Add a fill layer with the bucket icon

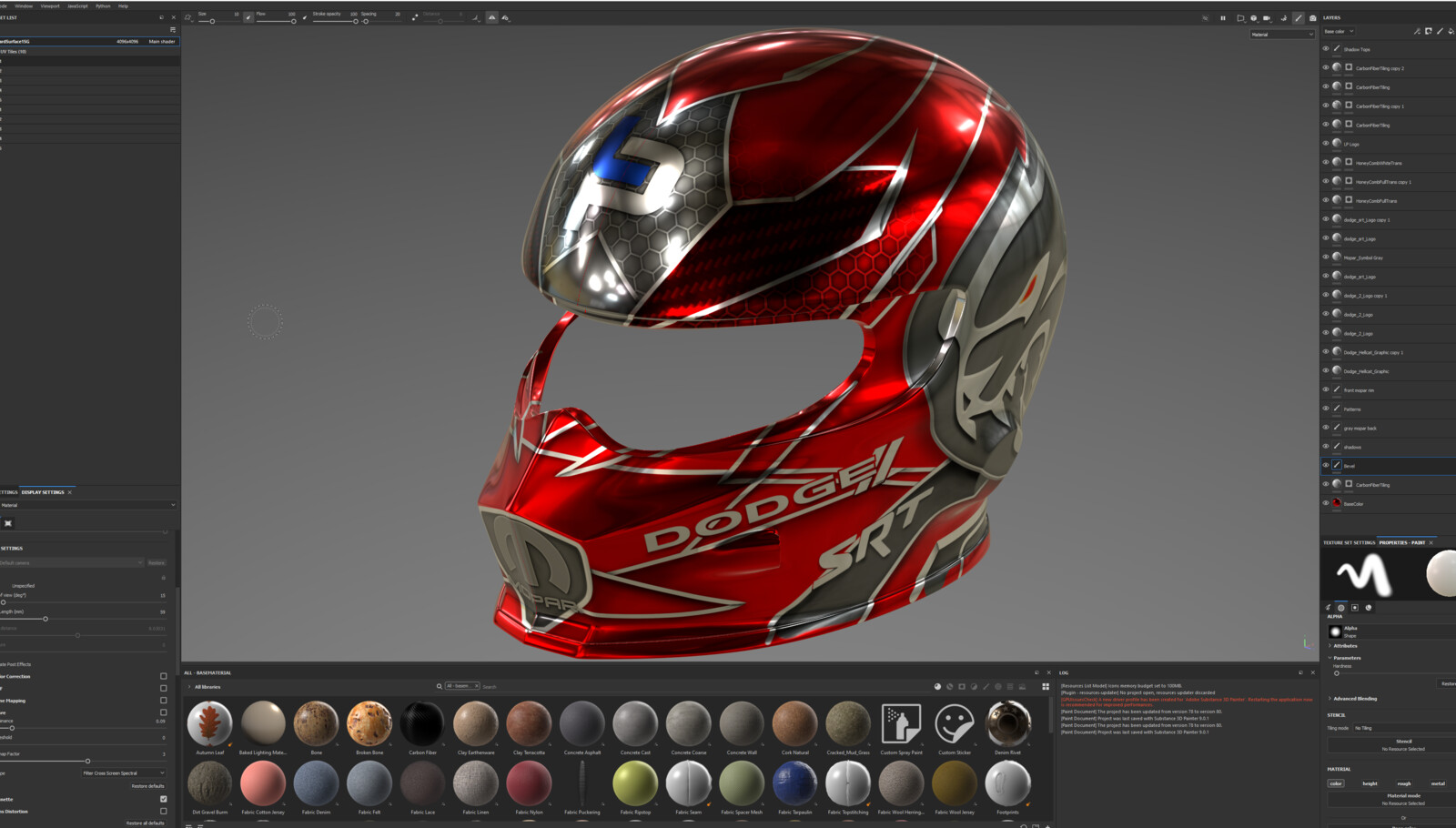(1451, 31)
